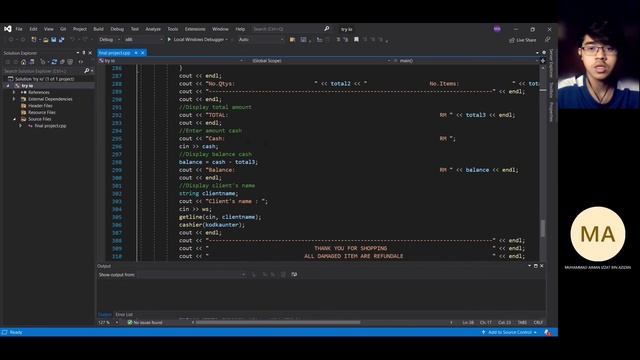
Task: Open the Debug menu
Action: coord(117,29)
